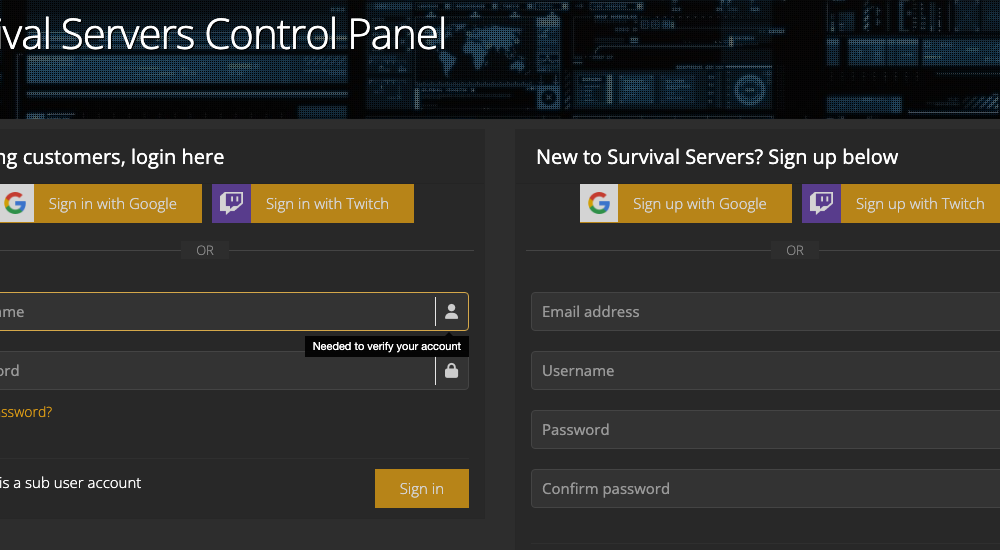Sign in with Google
Image resolution: width=1000 pixels, height=550 pixels.
[101, 204]
